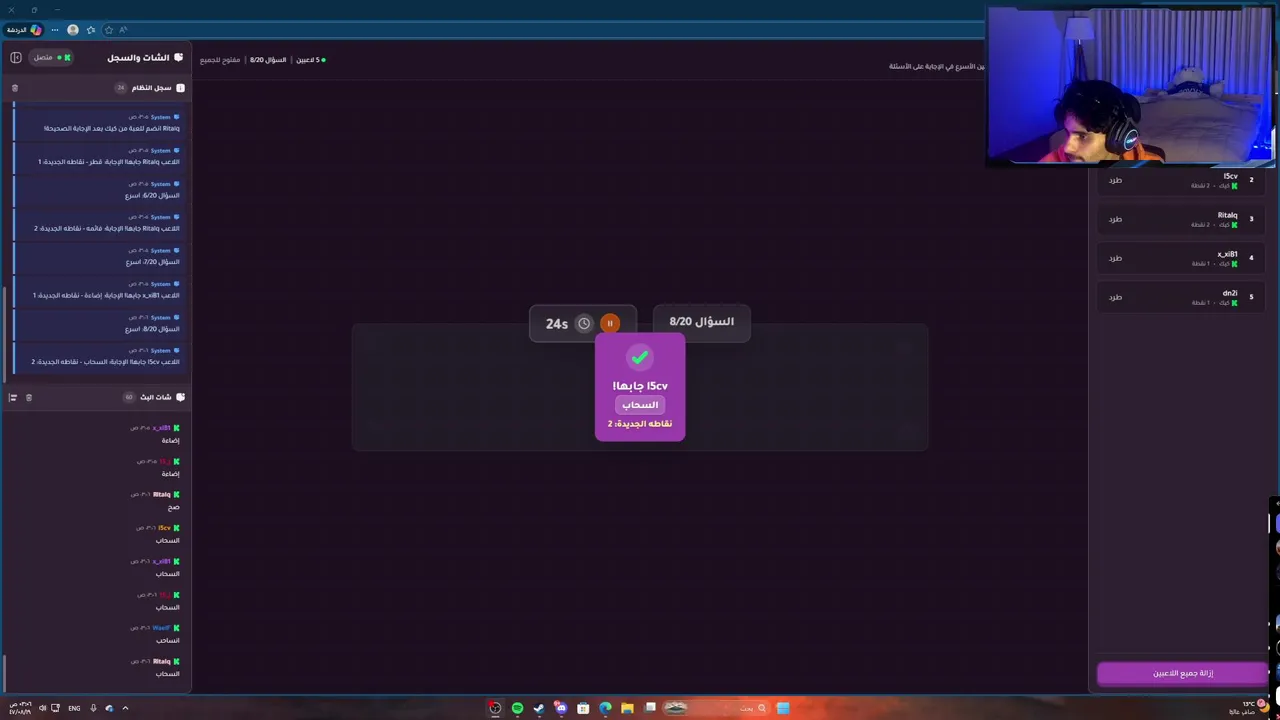
Task: Open Microsoft Edge from the taskbar
Action: pyautogui.click(x=605, y=708)
